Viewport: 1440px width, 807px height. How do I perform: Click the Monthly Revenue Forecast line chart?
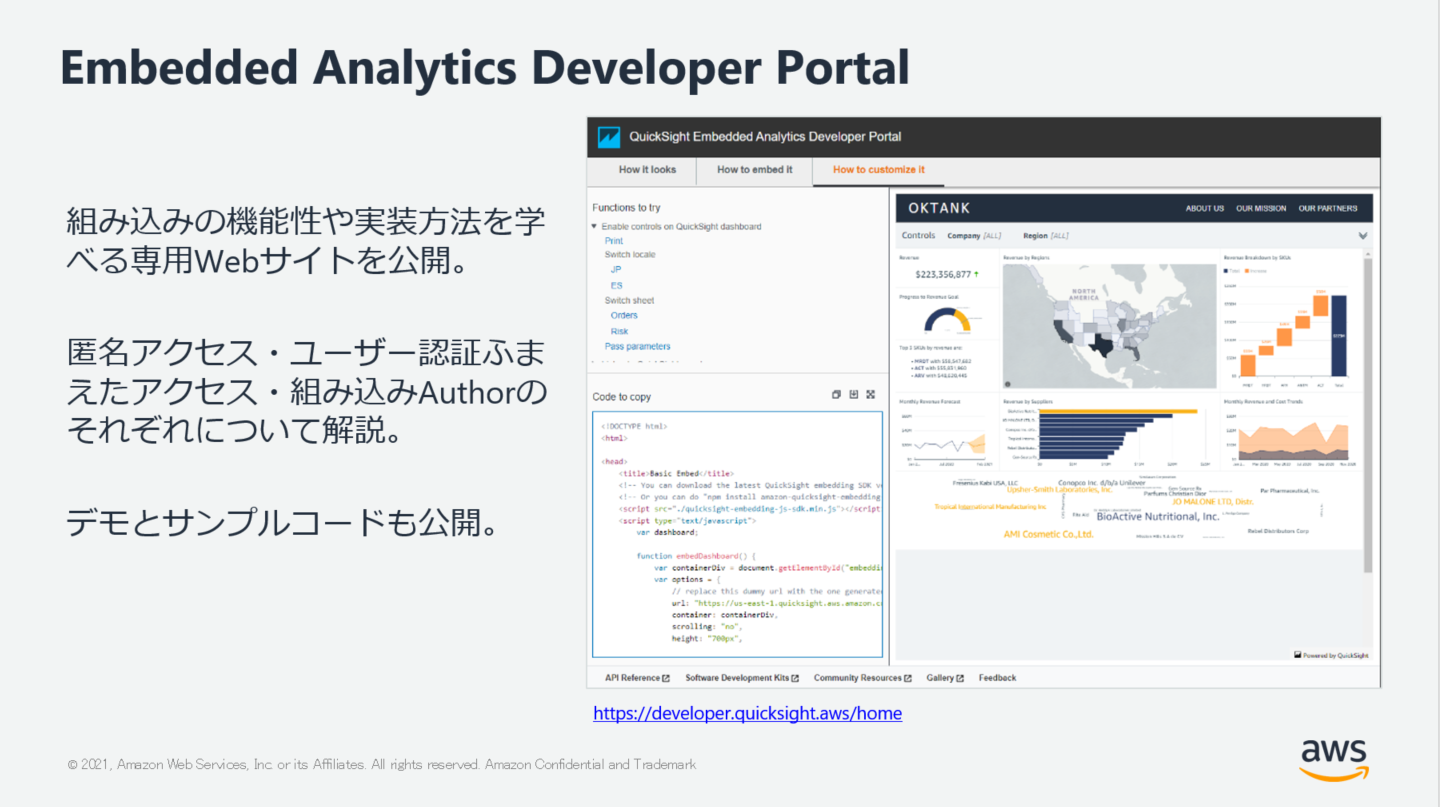tap(947, 444)
